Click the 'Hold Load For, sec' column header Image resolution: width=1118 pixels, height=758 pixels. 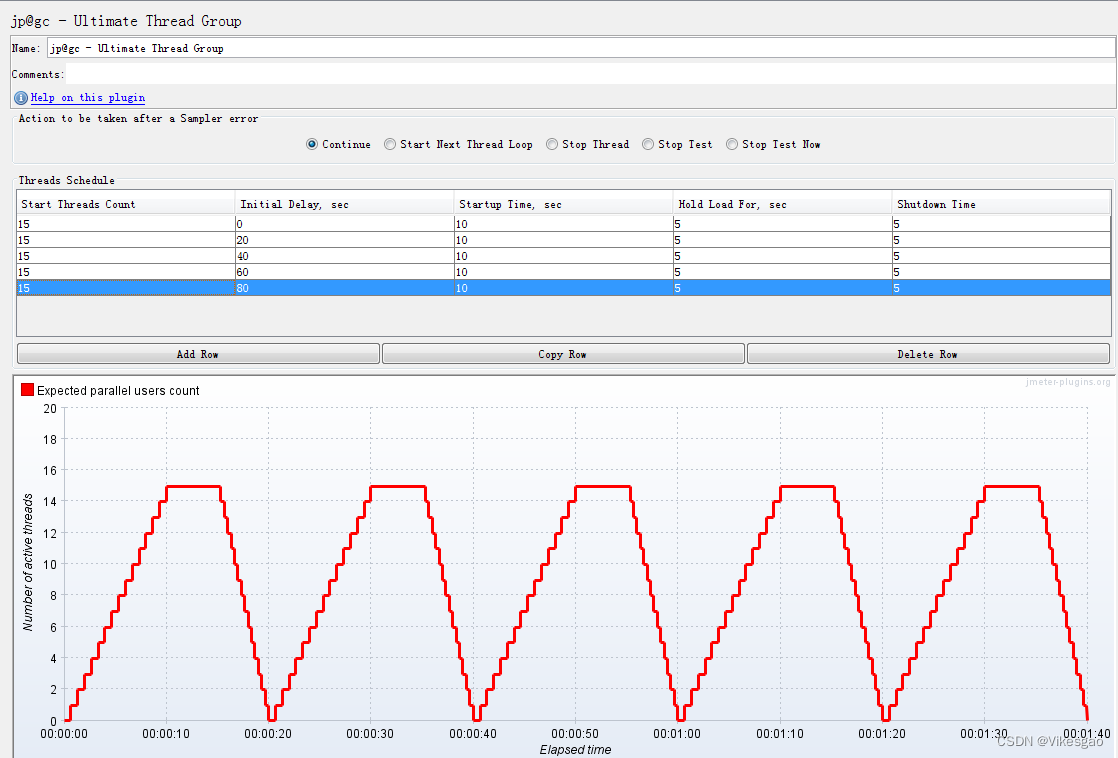(782, 204)
